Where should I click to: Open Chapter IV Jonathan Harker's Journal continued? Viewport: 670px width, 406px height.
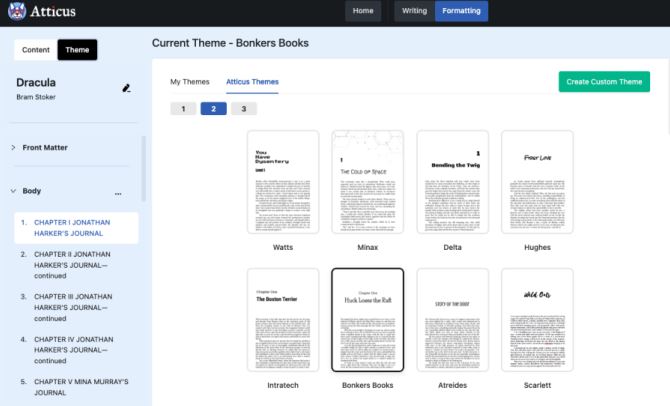click(x=76, y=350)
